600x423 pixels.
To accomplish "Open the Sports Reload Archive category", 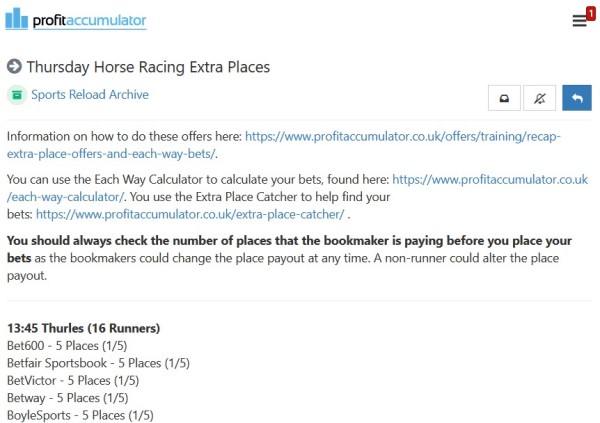I will pos(89,95).
